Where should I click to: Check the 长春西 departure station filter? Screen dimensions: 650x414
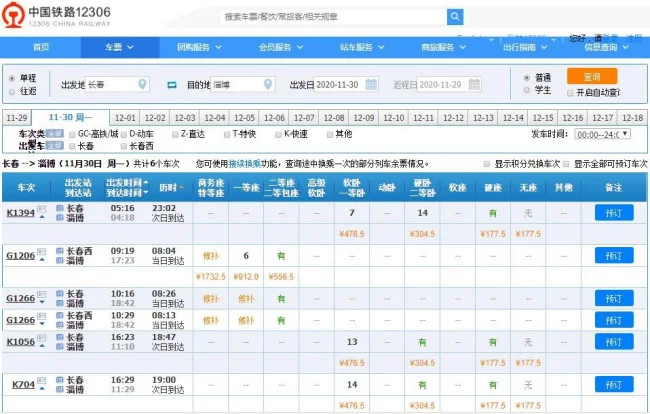[124, 146]
